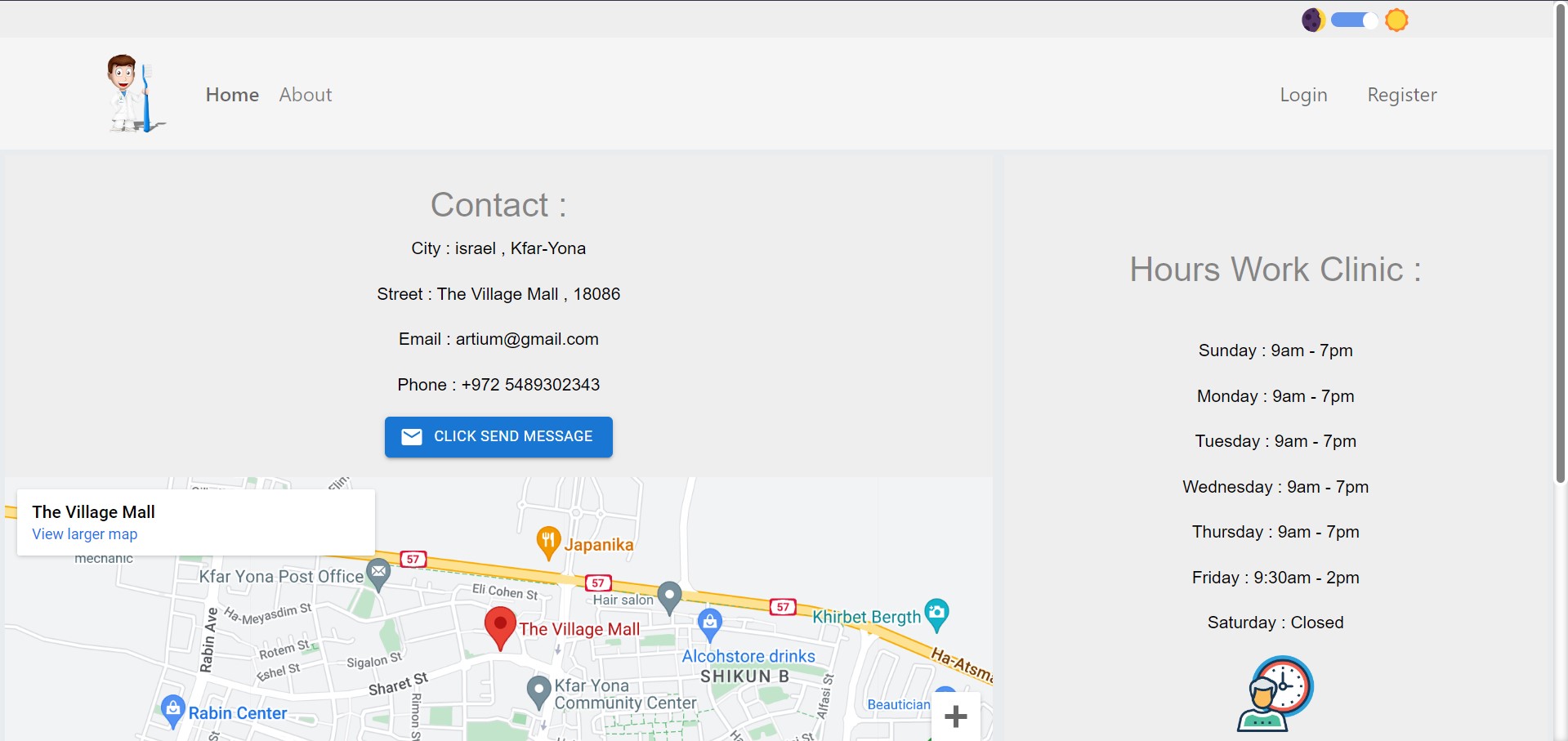Click the Kfar Yona Post Office envelope marker

pyautogui.click(x=378, y=572)
